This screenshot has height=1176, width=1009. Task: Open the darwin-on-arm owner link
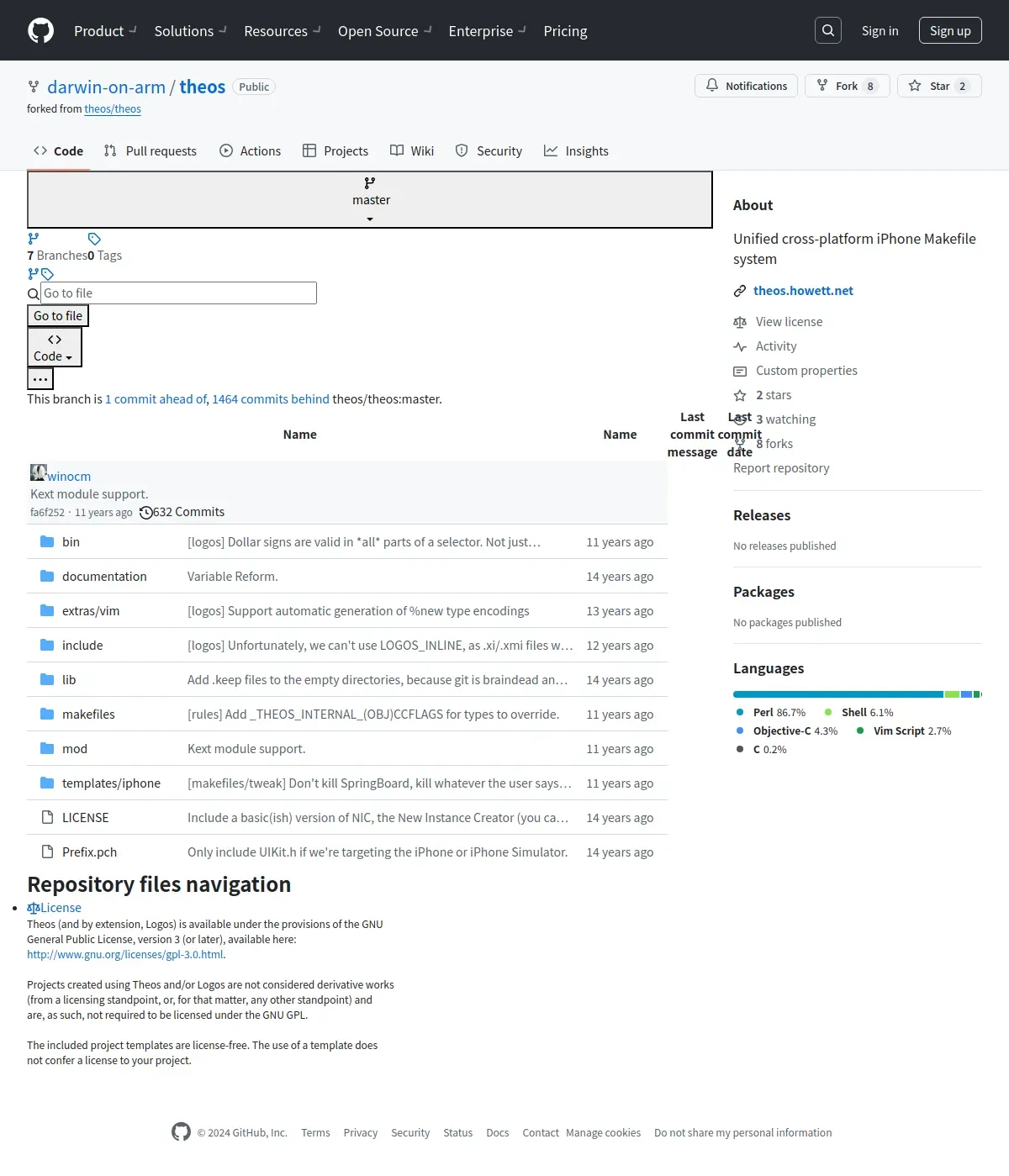click(x=106, y=87)
